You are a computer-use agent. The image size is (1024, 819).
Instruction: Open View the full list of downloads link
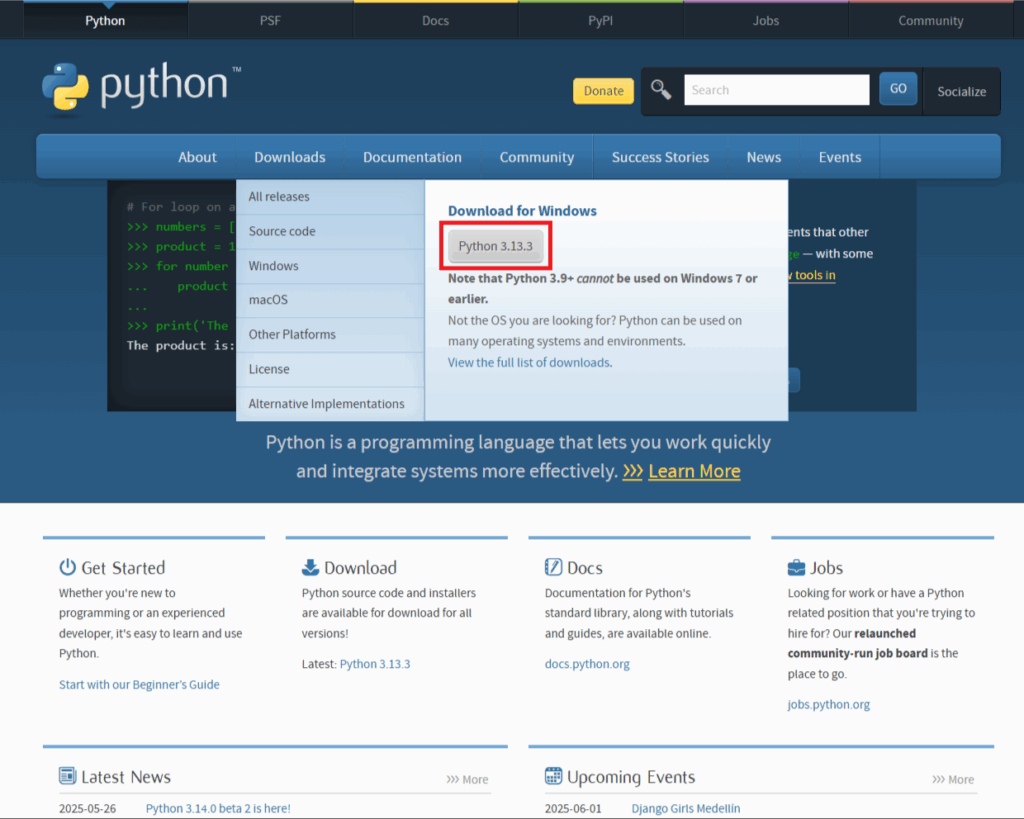click(530, 362)
